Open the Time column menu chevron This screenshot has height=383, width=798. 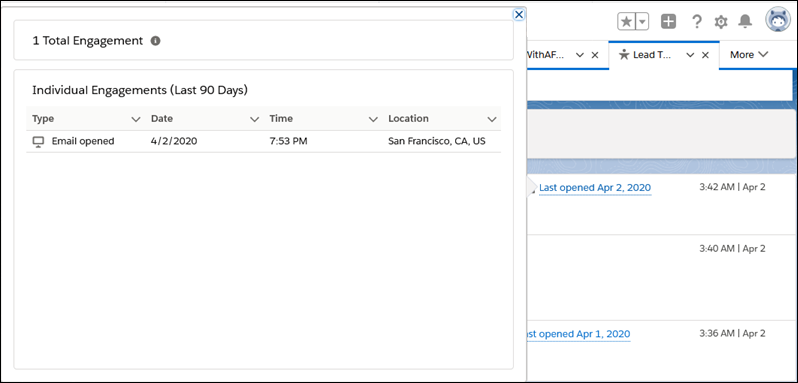pos(373,120)
